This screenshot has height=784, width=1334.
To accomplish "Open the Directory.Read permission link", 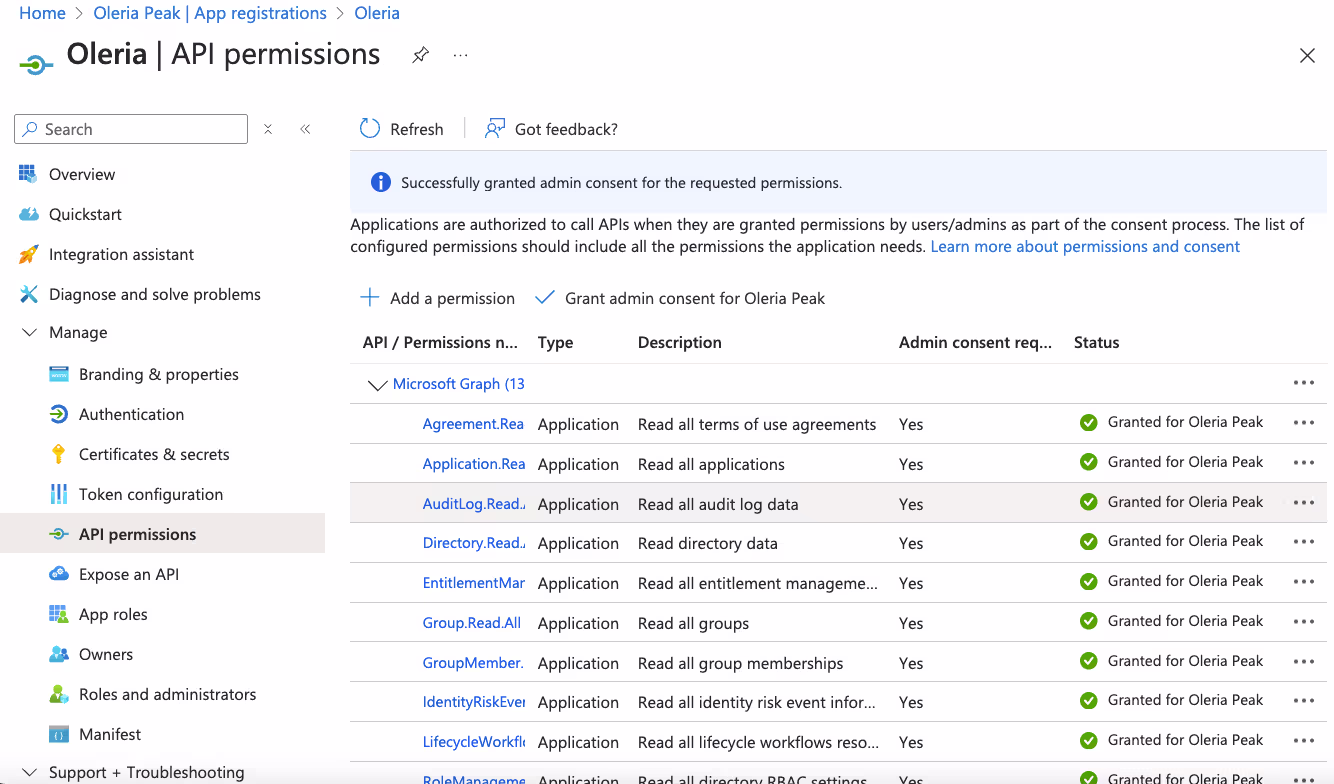I will point(473,543).
